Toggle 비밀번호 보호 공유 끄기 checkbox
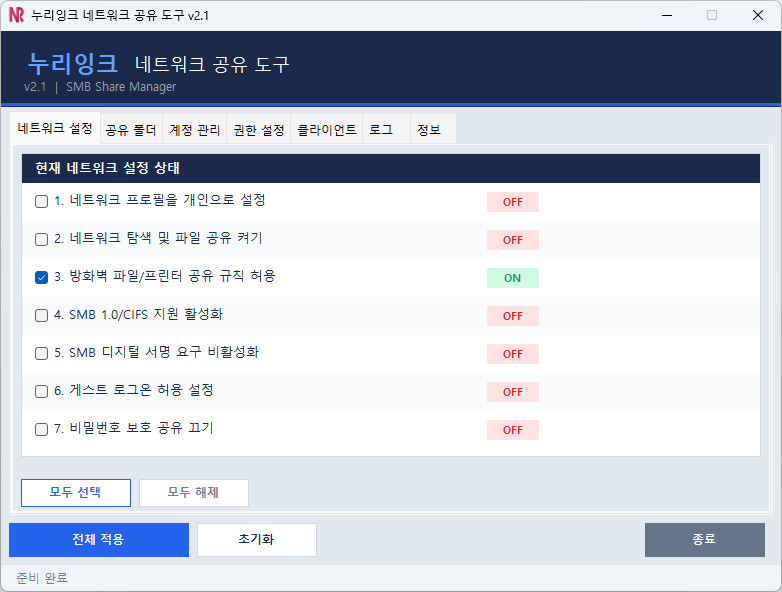This screenshot has width=782, height=592. pos(42,429)
